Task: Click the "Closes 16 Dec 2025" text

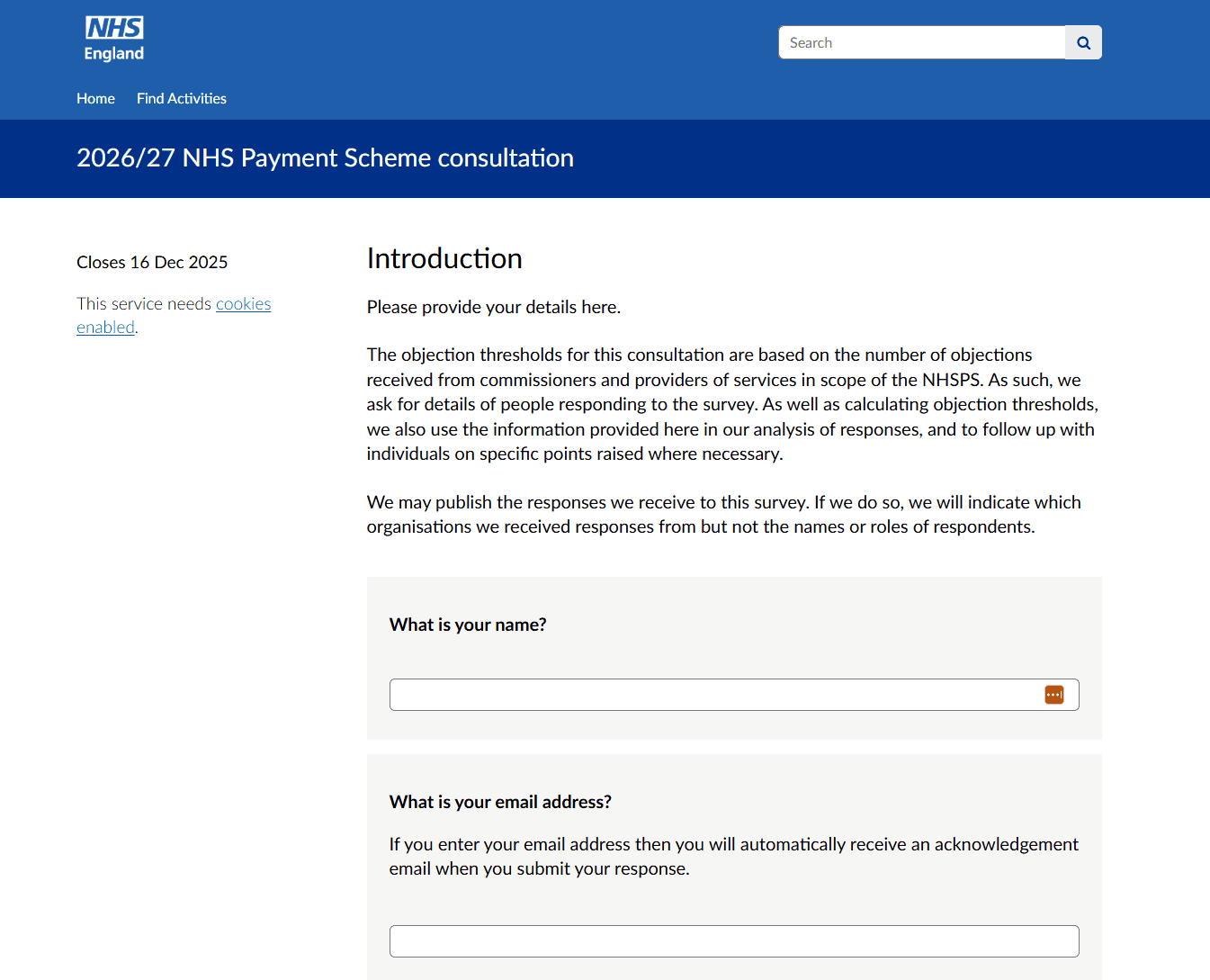Action: tap(152, 263)
